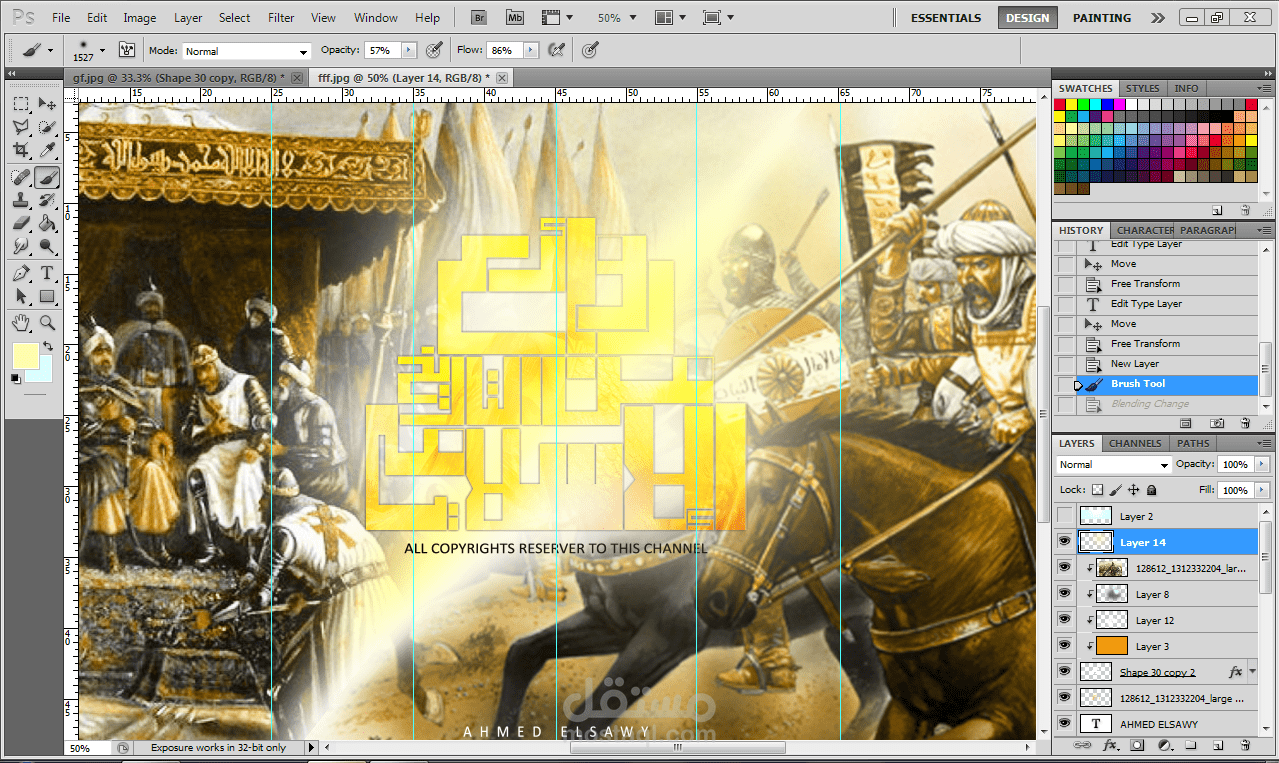Screen dimensions: 1279x763
Task: Select the Move tool
Action: click(x=47, y=104)
